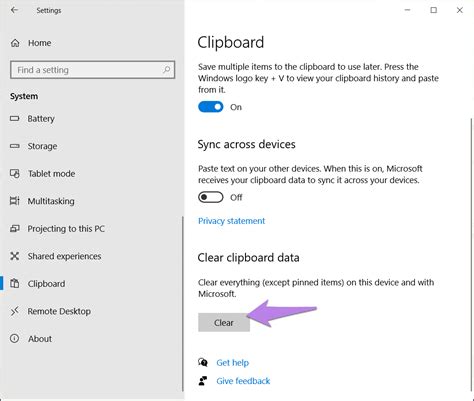Open the Give feedback link
The height and width of the screenshot is (401, 474).
243,381
